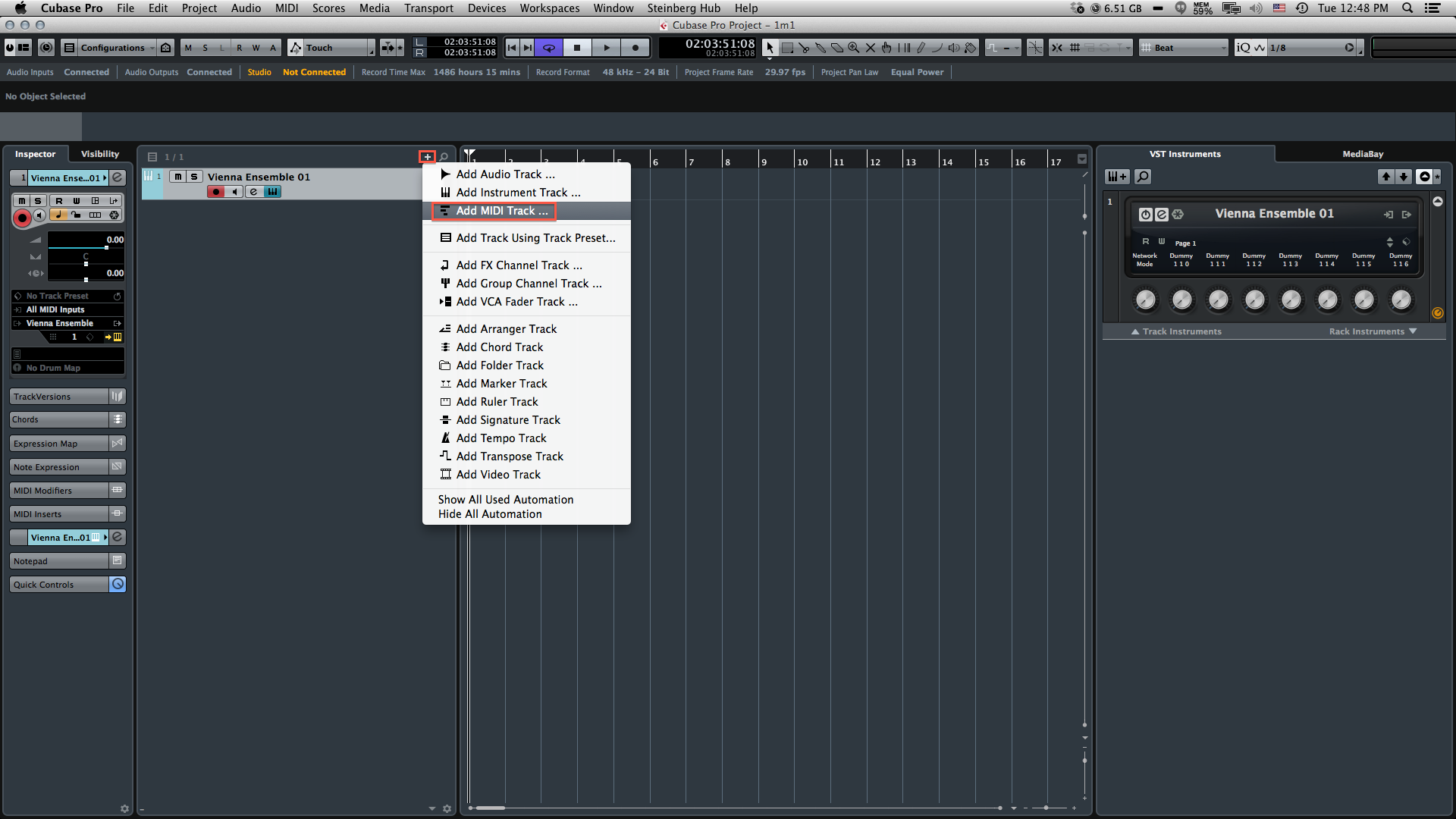
Task: Add a new instrument in the VST rack
Action: click(1116, 176)
